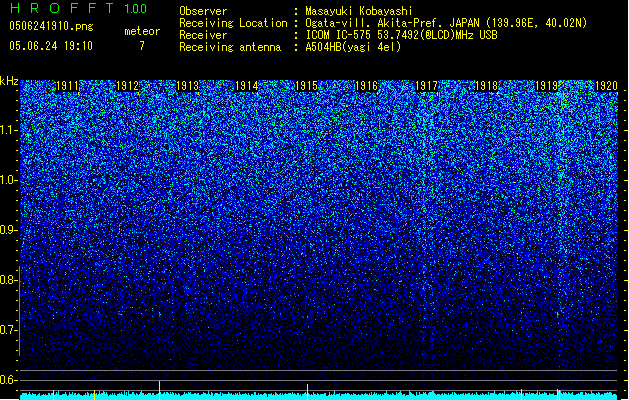Viewport: 629px width, 400px height.
Task: Click the 1918 time marker
Action: click(486, 86)
